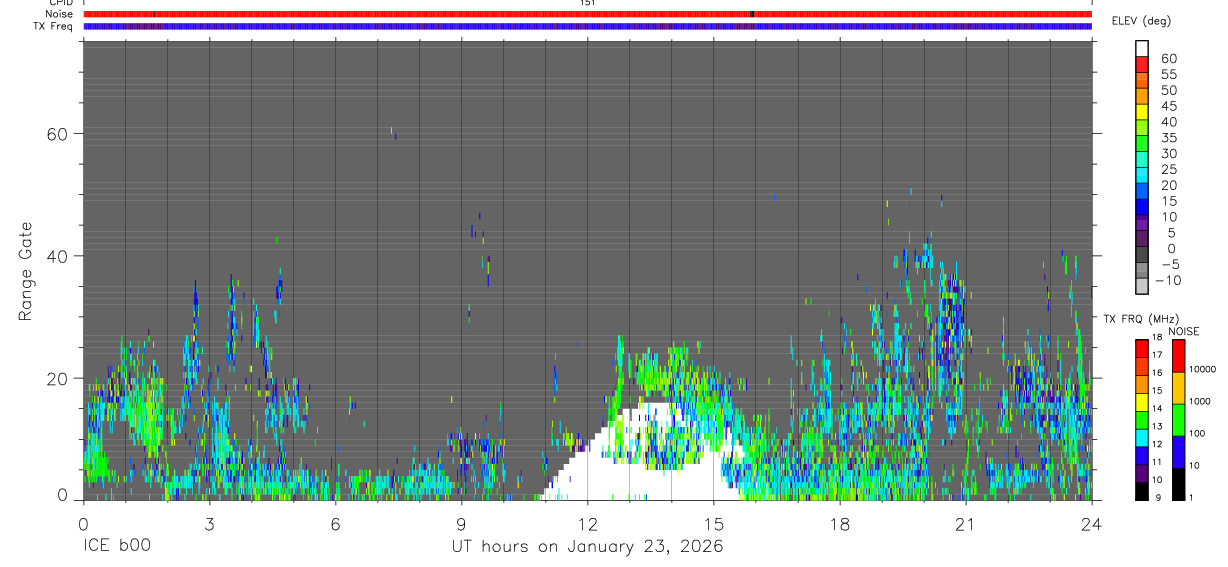1228x567 pixels.
Task: Pick the cyan swatch in TX FRQ color bar
Action: click(1142, 437)
